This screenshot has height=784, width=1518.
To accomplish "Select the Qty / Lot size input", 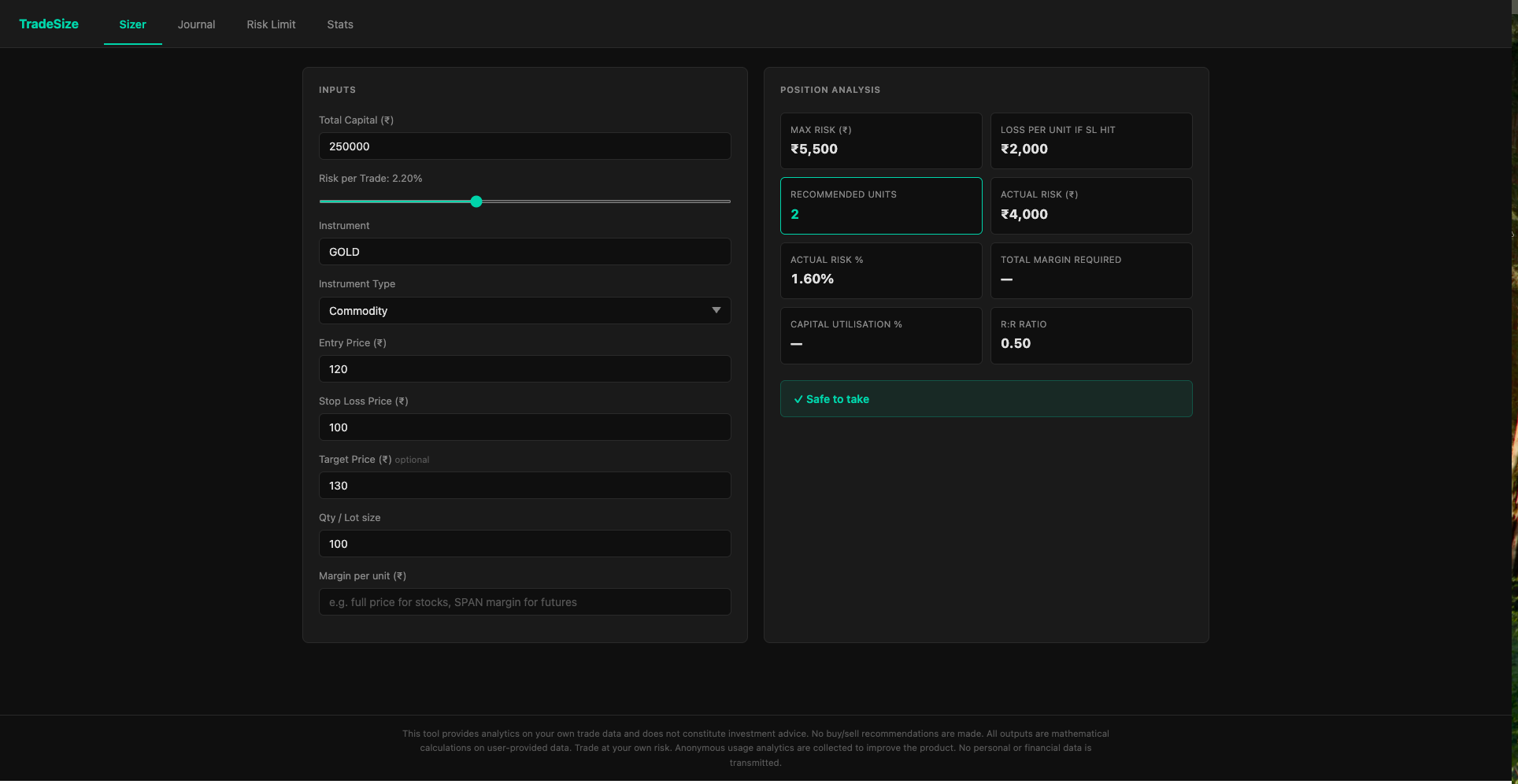I will pyautogui.click(x=524, y=543).
